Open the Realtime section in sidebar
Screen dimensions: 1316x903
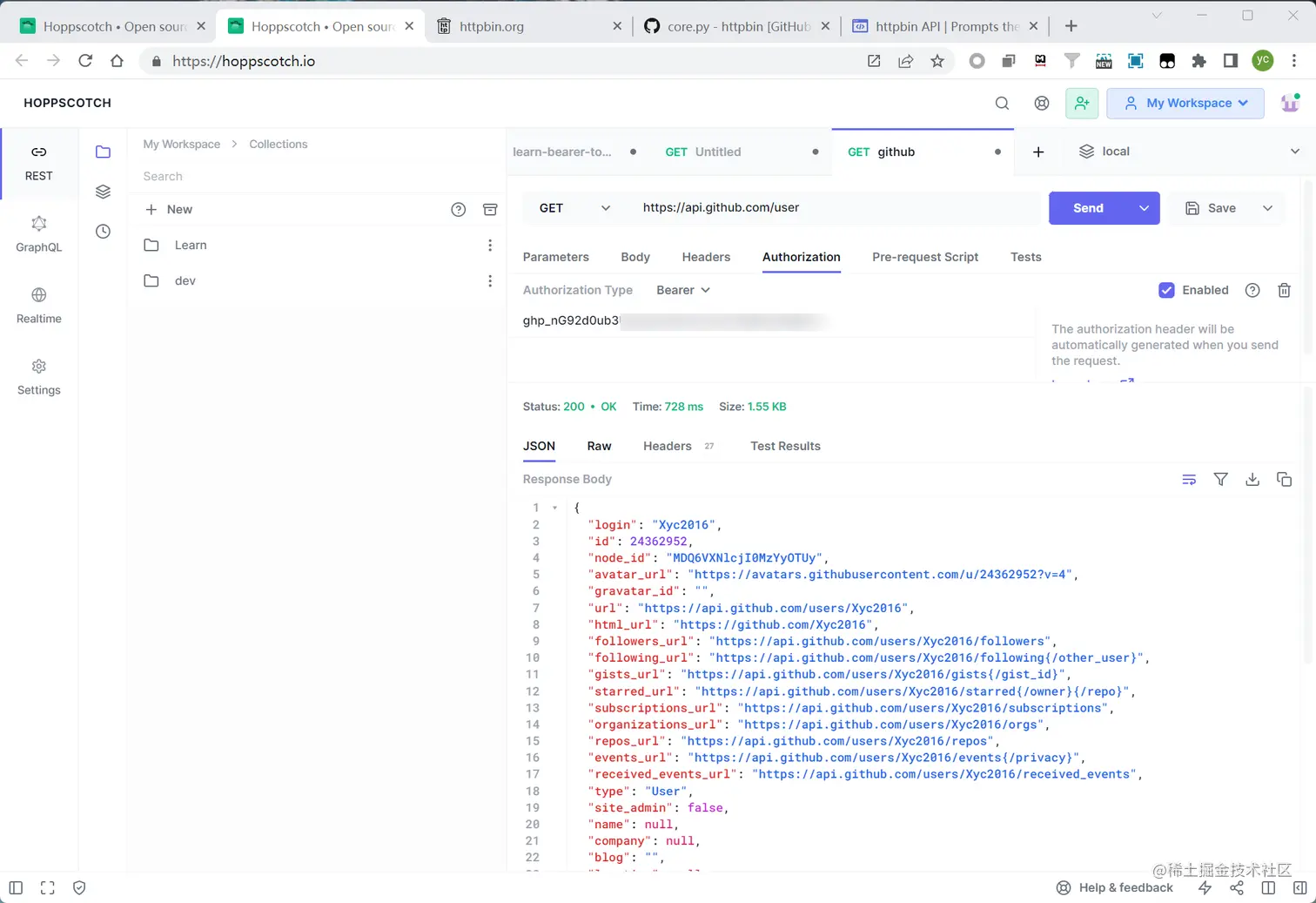[x=38, y=306]
